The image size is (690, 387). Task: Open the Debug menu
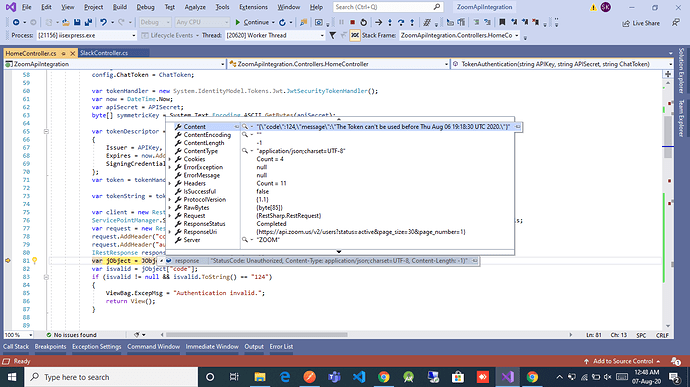tap(145, 7)
